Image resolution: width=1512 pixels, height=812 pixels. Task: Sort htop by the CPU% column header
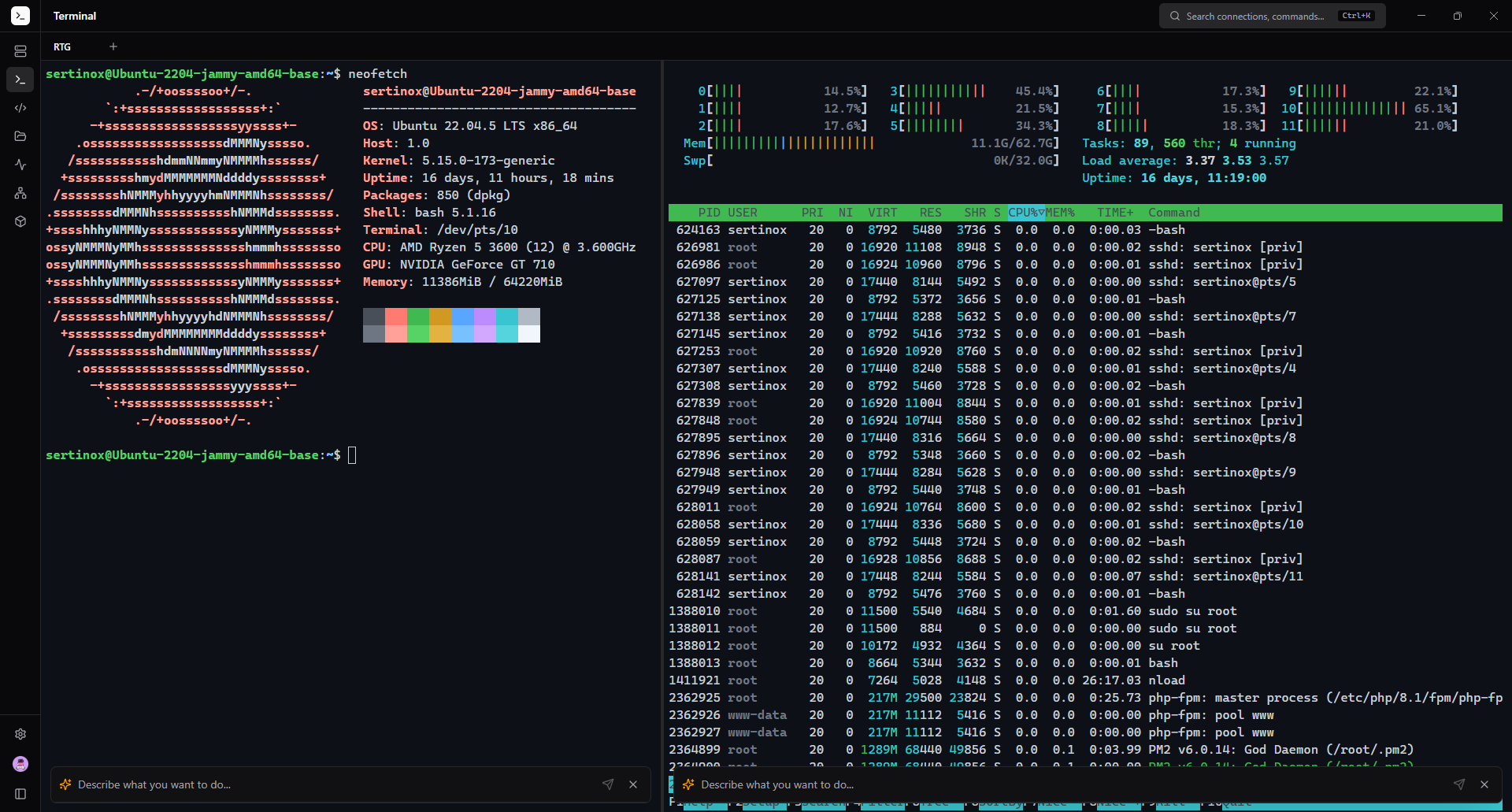(1025, 213)
